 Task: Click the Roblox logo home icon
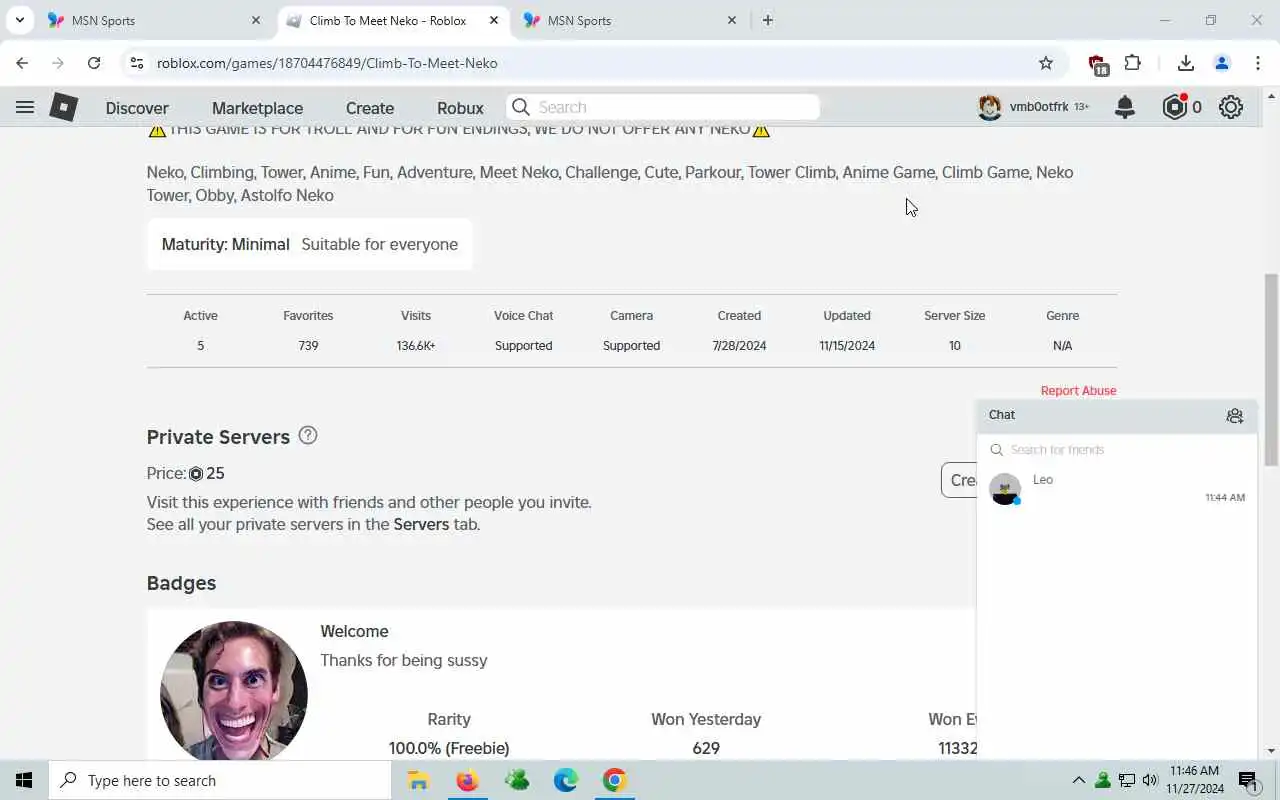[64, 107]
